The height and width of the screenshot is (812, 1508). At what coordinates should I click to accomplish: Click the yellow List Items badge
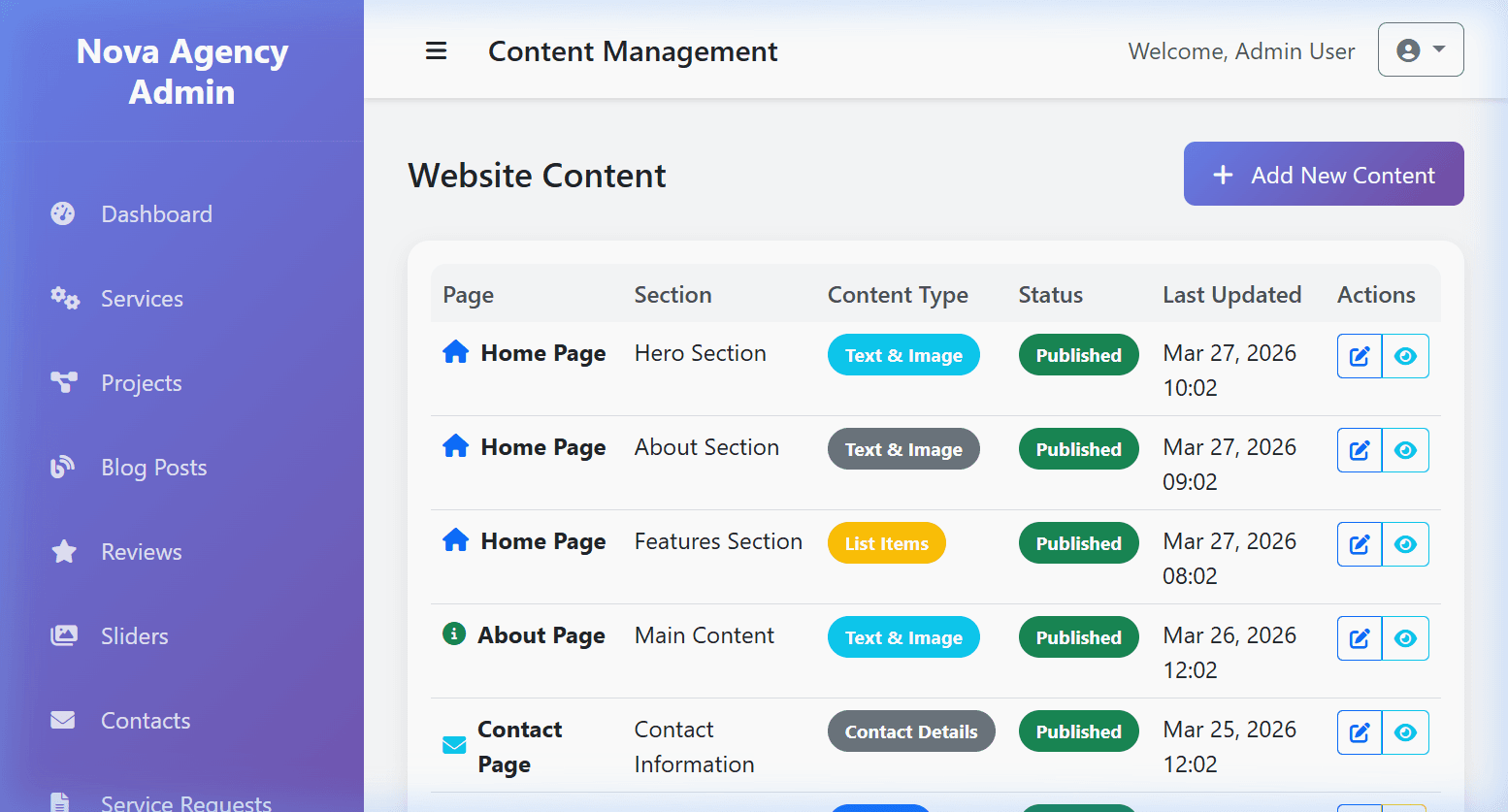(887, 543)
